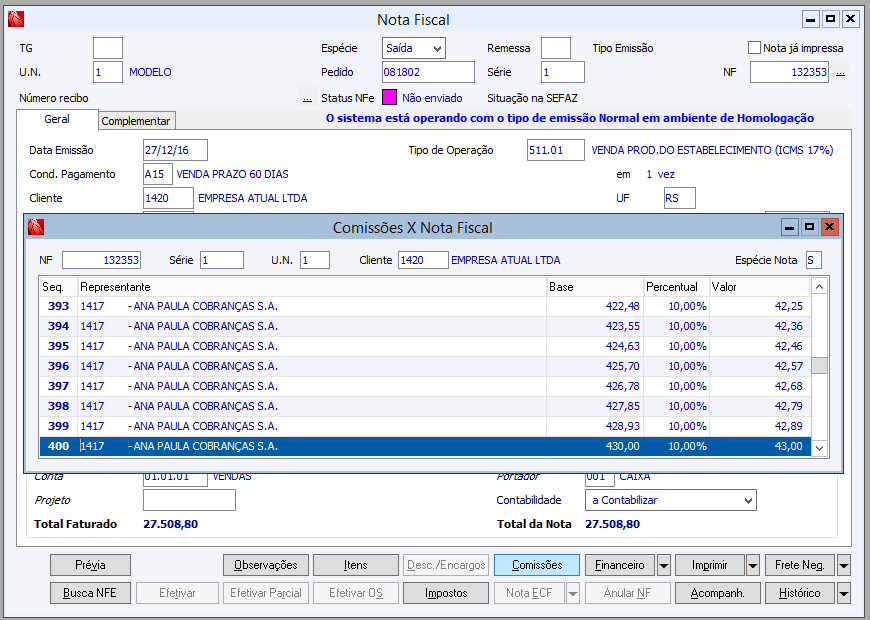Select commission row Seq. 396
This screenshot has height=620, width=870.
tap(426, 366)
